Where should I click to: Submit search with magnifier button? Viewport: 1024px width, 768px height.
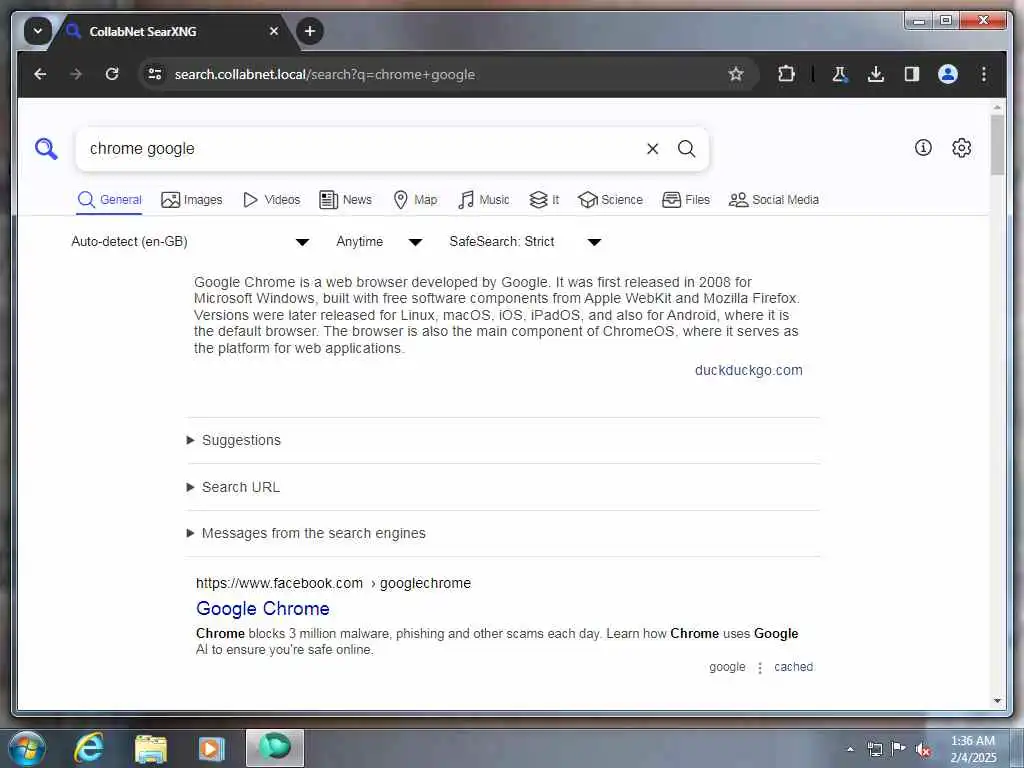pyautogui.click(x=686, y=149)
